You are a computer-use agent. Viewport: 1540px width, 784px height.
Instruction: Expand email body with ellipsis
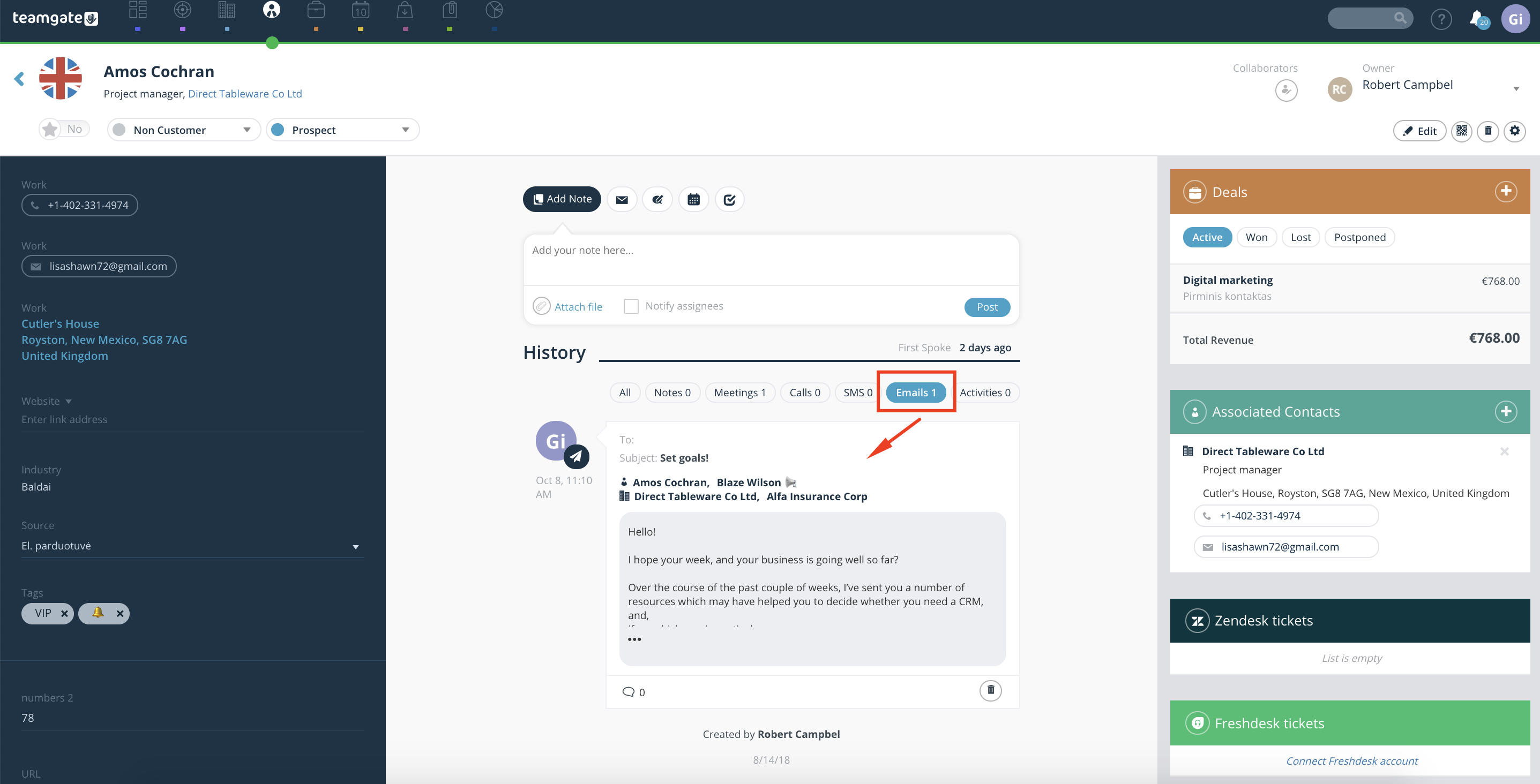[x=634, y=639]
